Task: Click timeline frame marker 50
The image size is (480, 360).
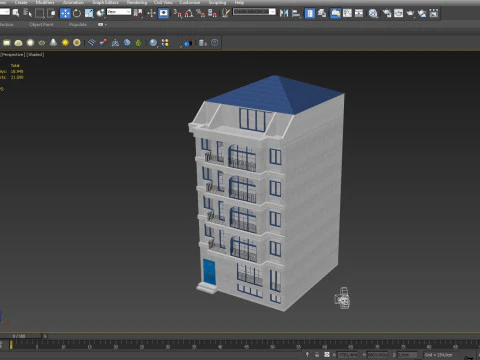Action: click(x=272, y=347)
